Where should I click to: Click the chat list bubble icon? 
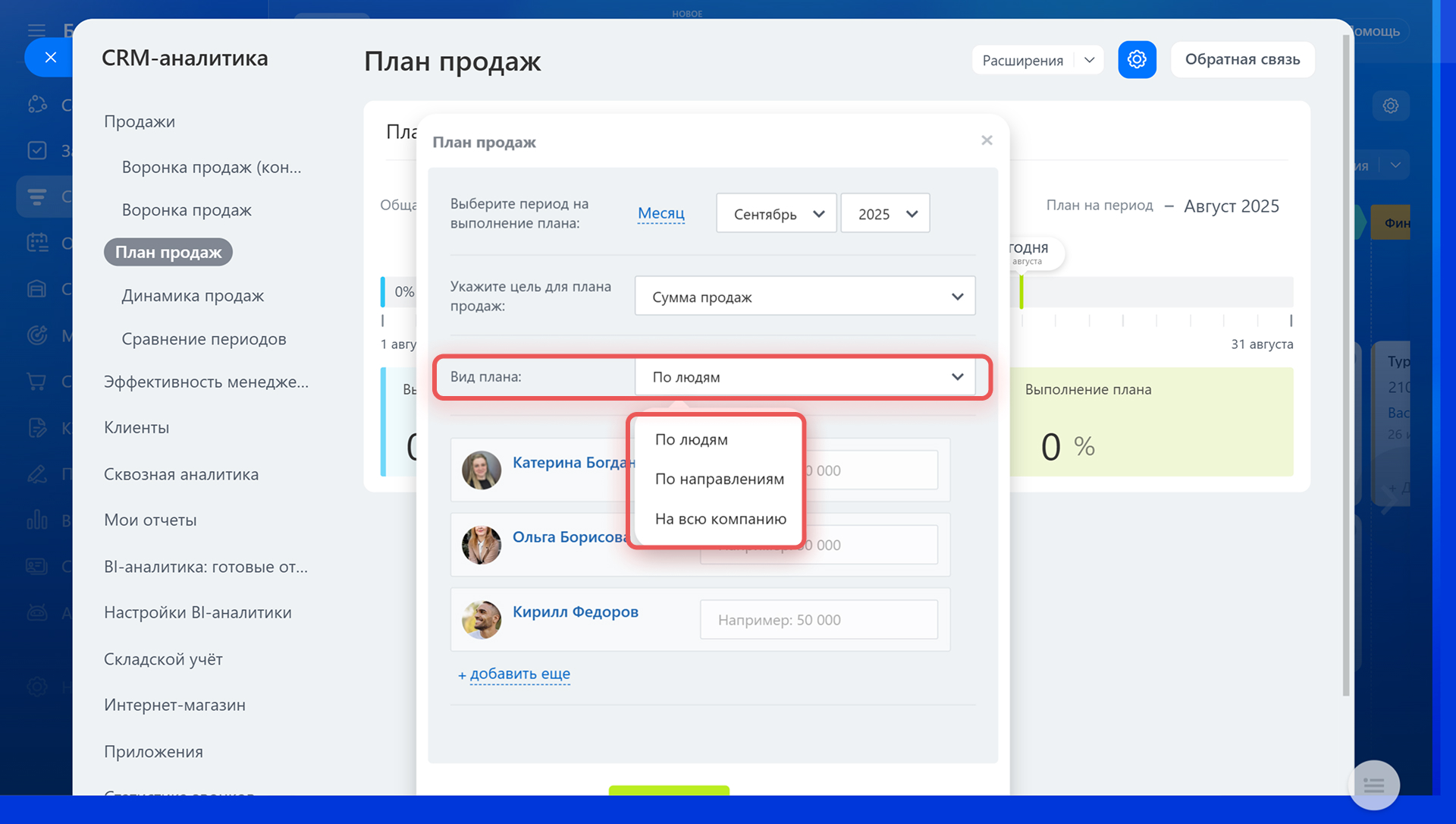1373,785
